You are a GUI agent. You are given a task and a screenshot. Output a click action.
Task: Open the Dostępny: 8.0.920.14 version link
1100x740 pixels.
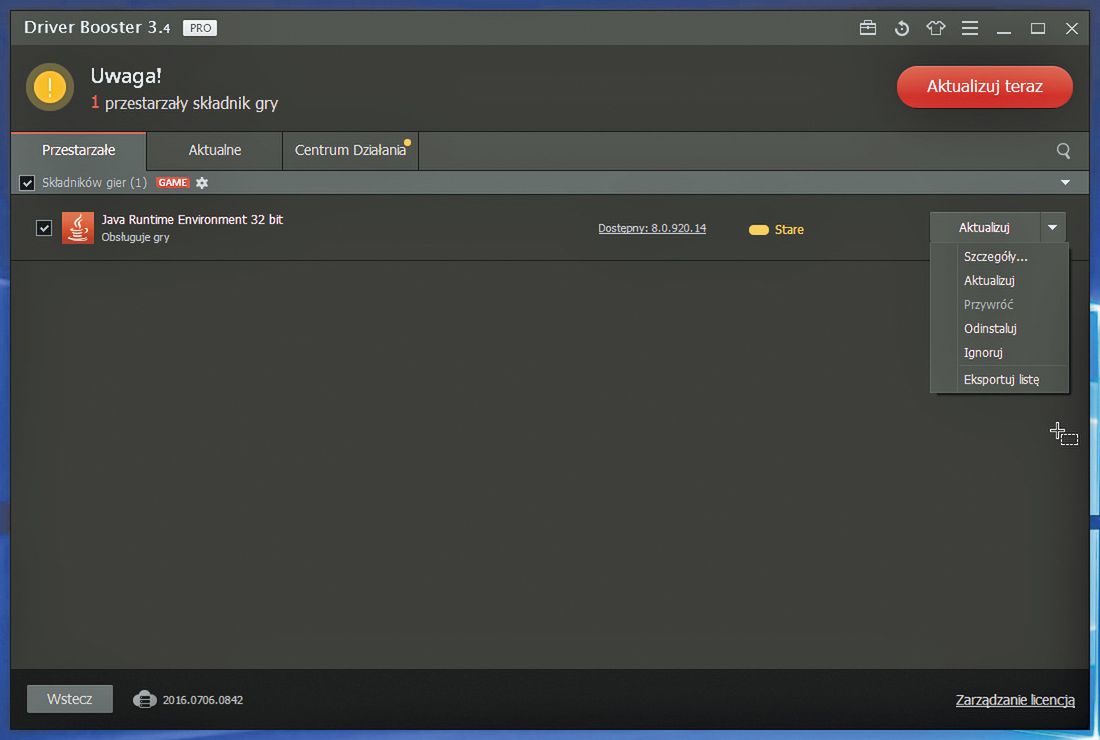(x=652, y=228)
